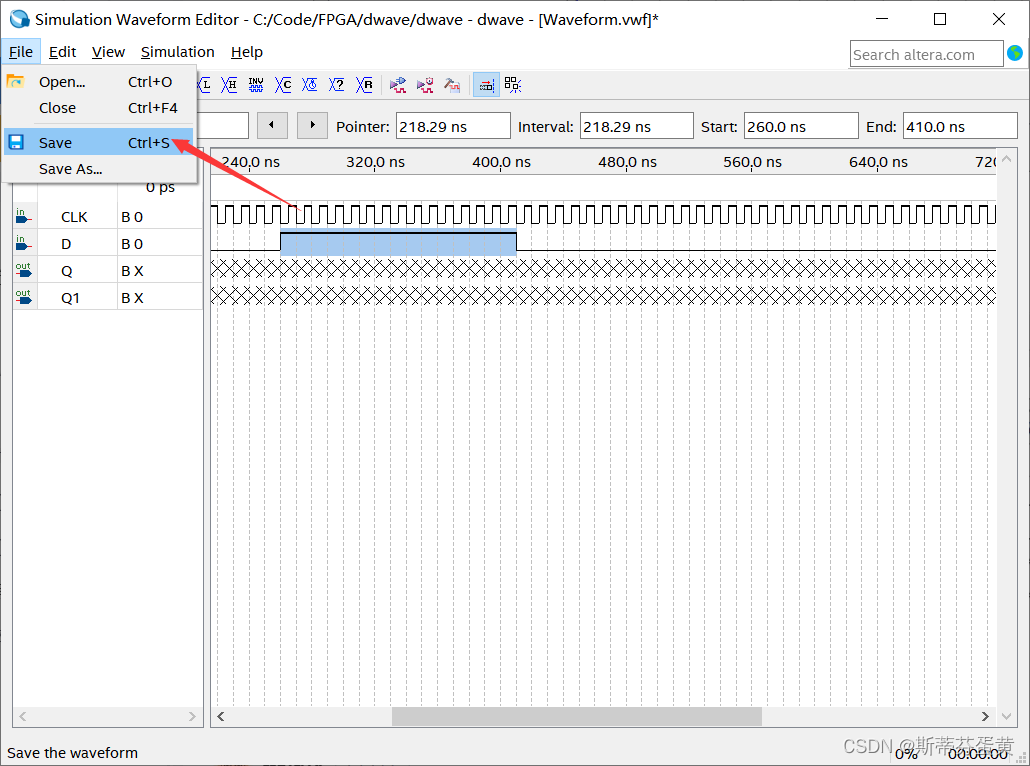This screenshot has height=766, width=1030.
Task: Click the Save floppy disk icon
Action: coord(16,142)
